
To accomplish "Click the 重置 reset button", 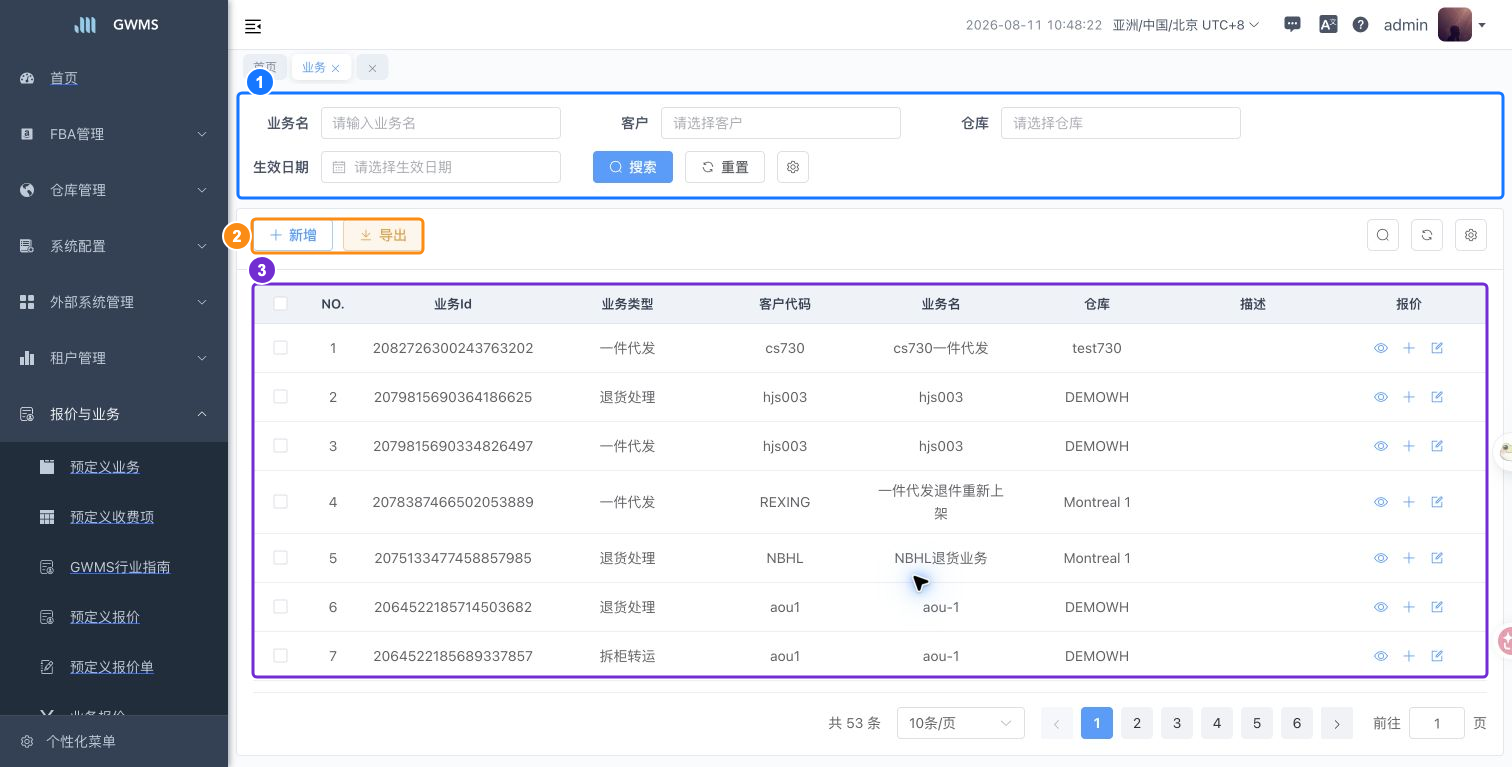I will (x=725, y=167).
